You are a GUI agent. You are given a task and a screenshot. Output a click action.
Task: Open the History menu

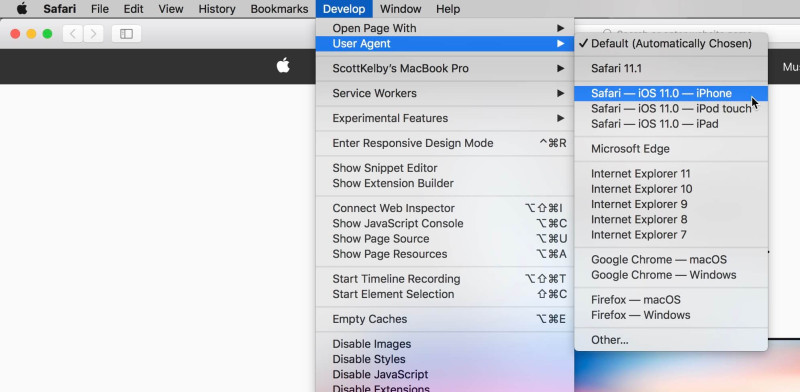(x=217, y=9)
